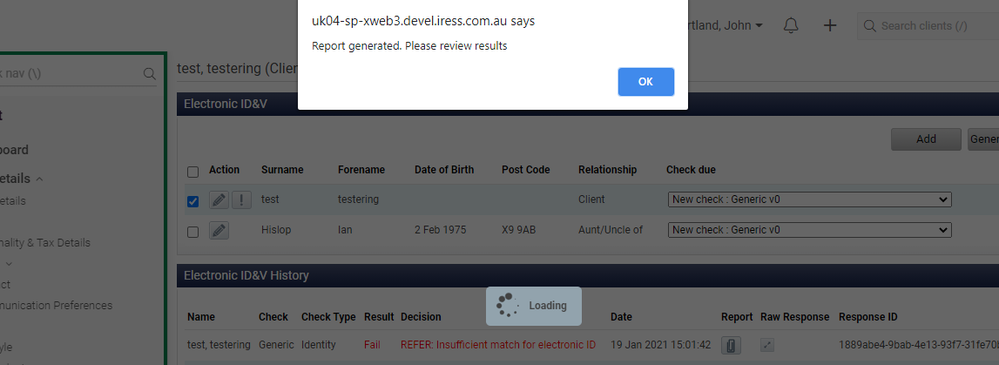Open the Report attachment icon in history
Screen dimensions: 999x365
click(x=731, y=345)
